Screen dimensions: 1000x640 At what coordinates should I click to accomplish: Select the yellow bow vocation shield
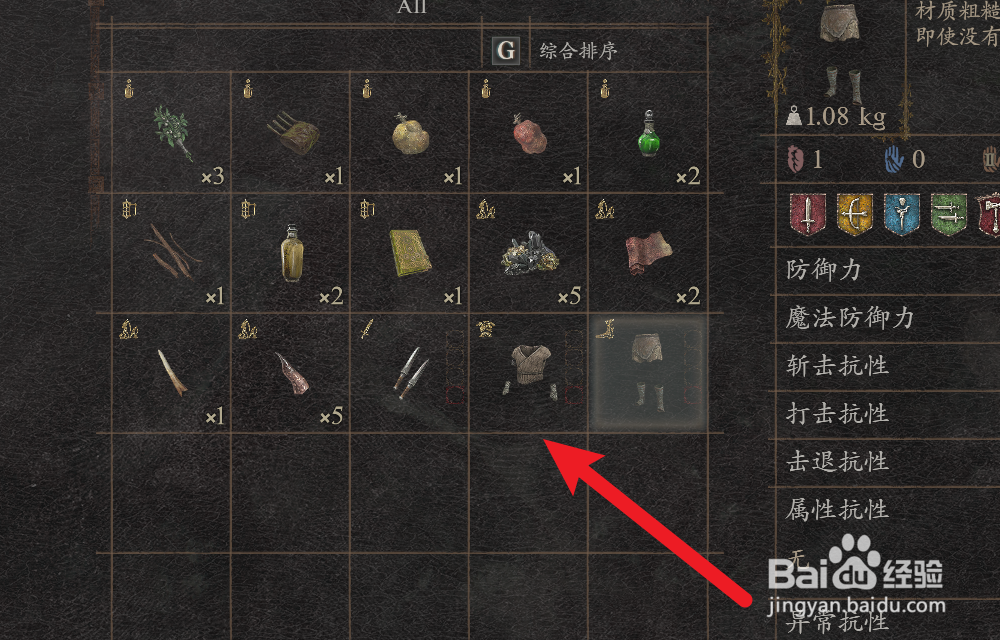tap(855, 214)
